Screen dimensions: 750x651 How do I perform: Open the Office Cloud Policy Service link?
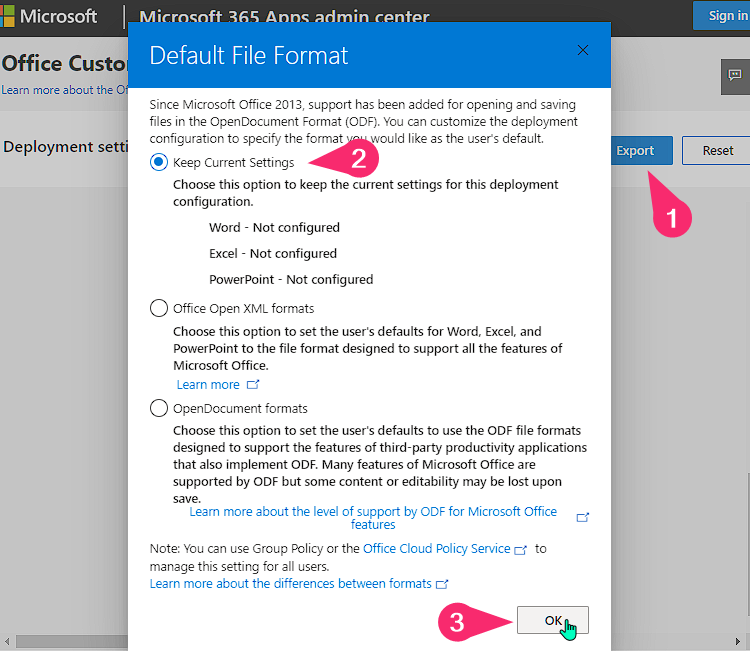[436, 549]
